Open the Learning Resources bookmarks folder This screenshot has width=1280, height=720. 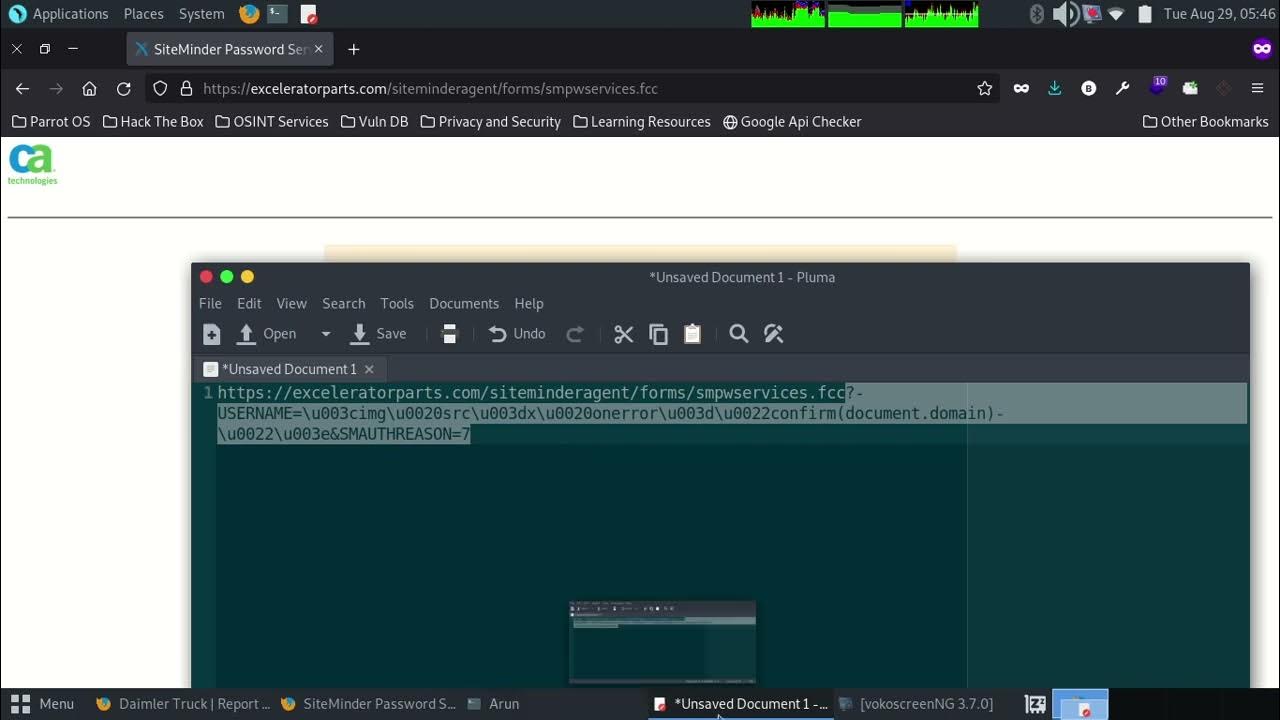[x=642, y=121]
